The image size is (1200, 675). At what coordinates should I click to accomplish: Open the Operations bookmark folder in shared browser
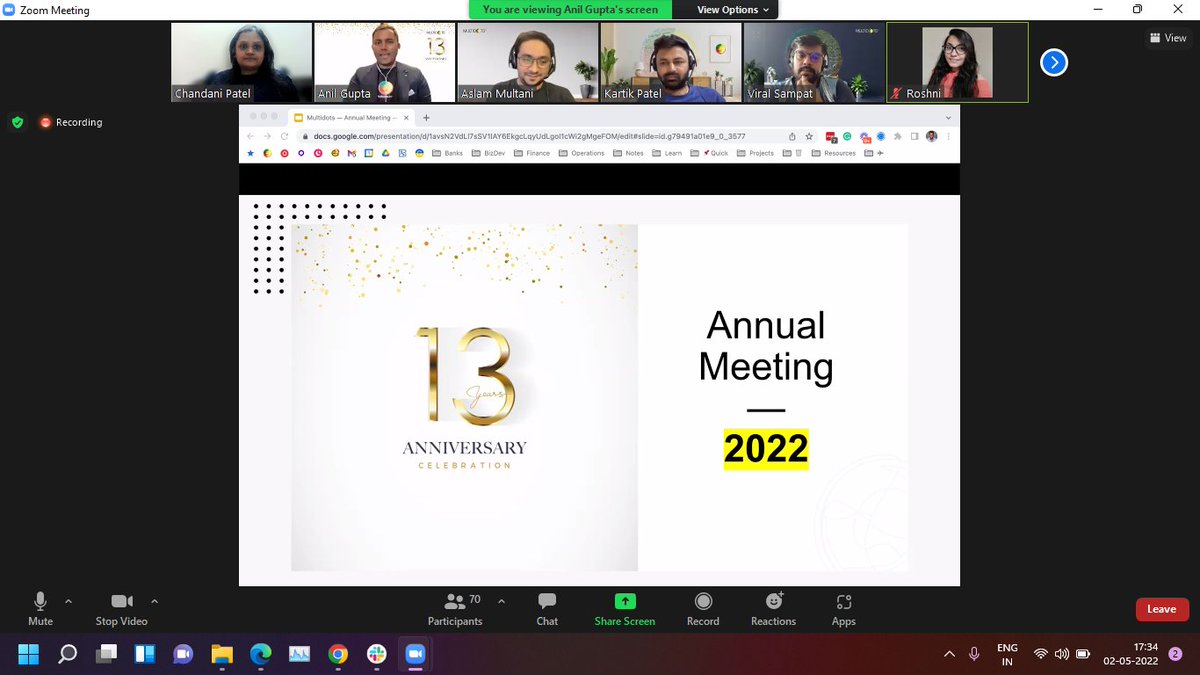tap(582, 153)
